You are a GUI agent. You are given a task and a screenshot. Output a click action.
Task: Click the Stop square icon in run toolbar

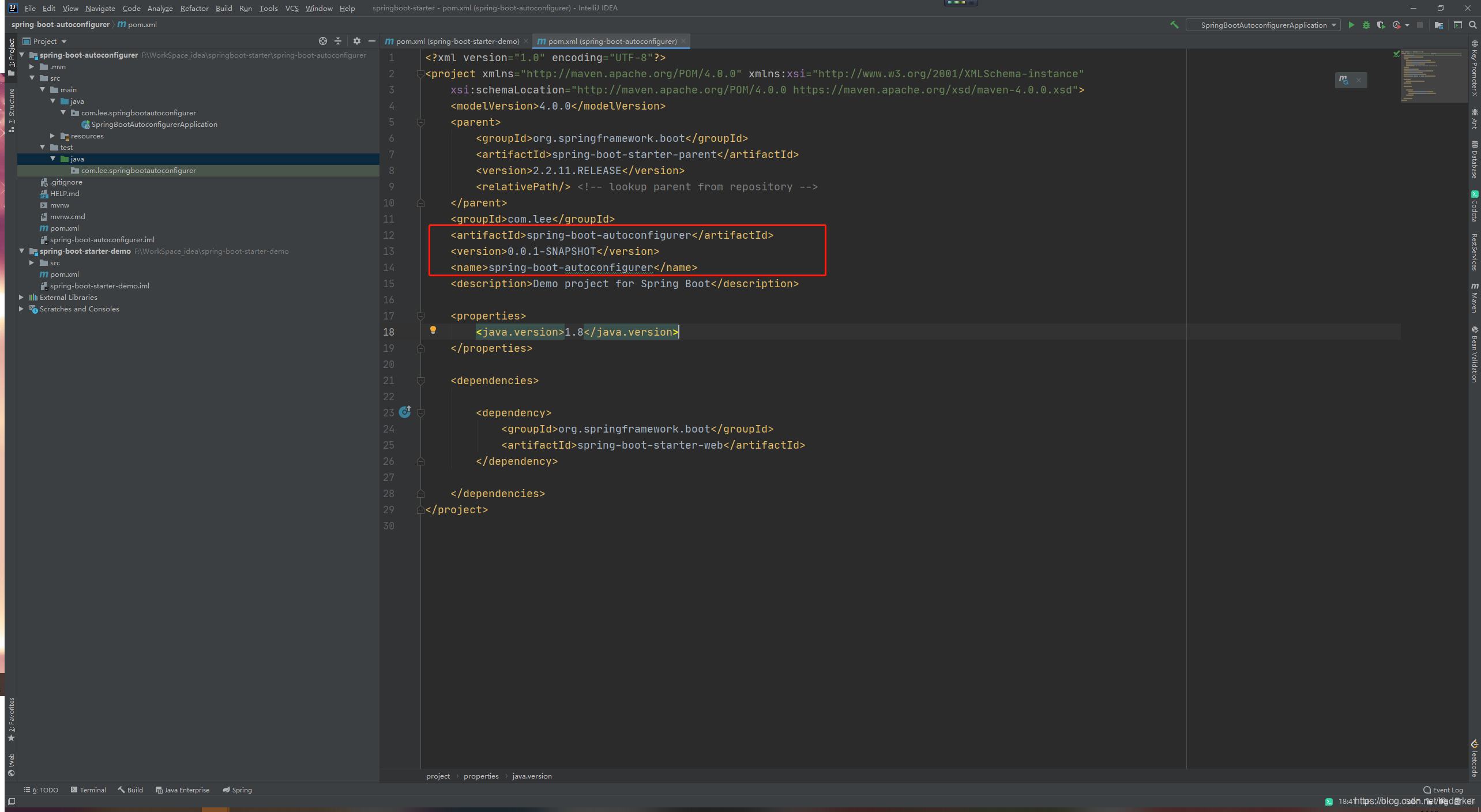(x=1420, y=25)
